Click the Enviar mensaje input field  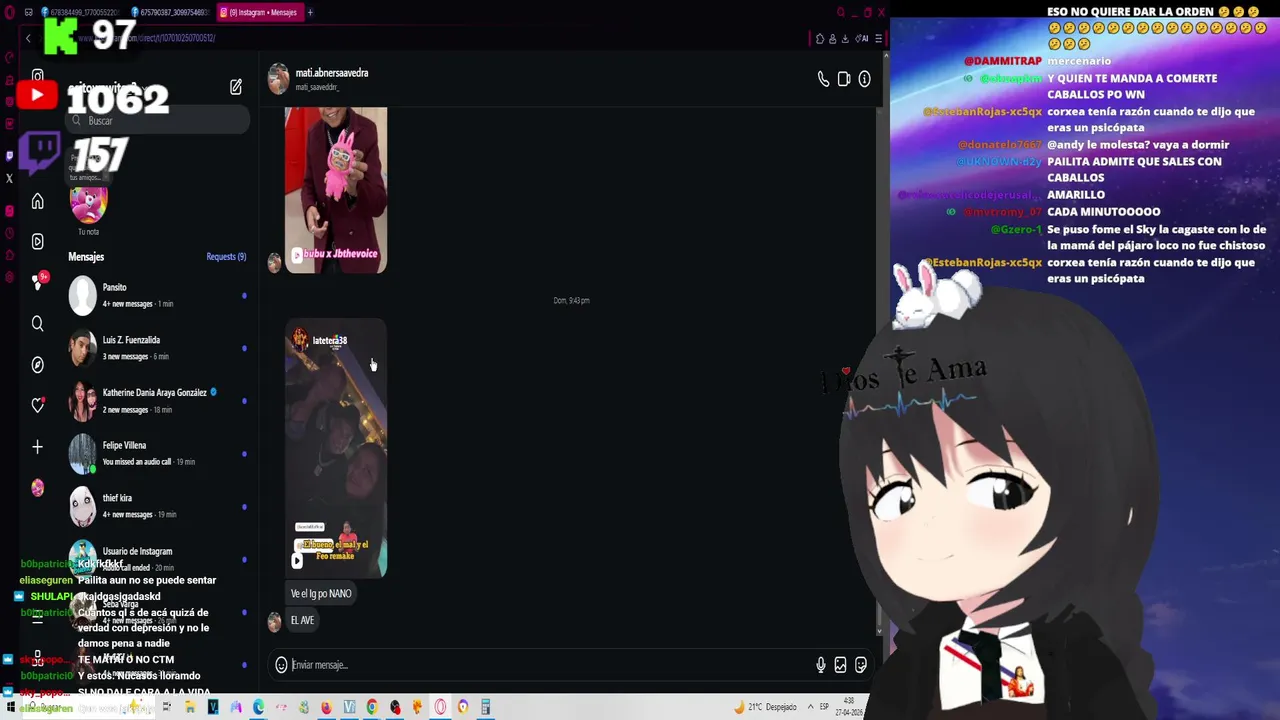pos(550,665)
